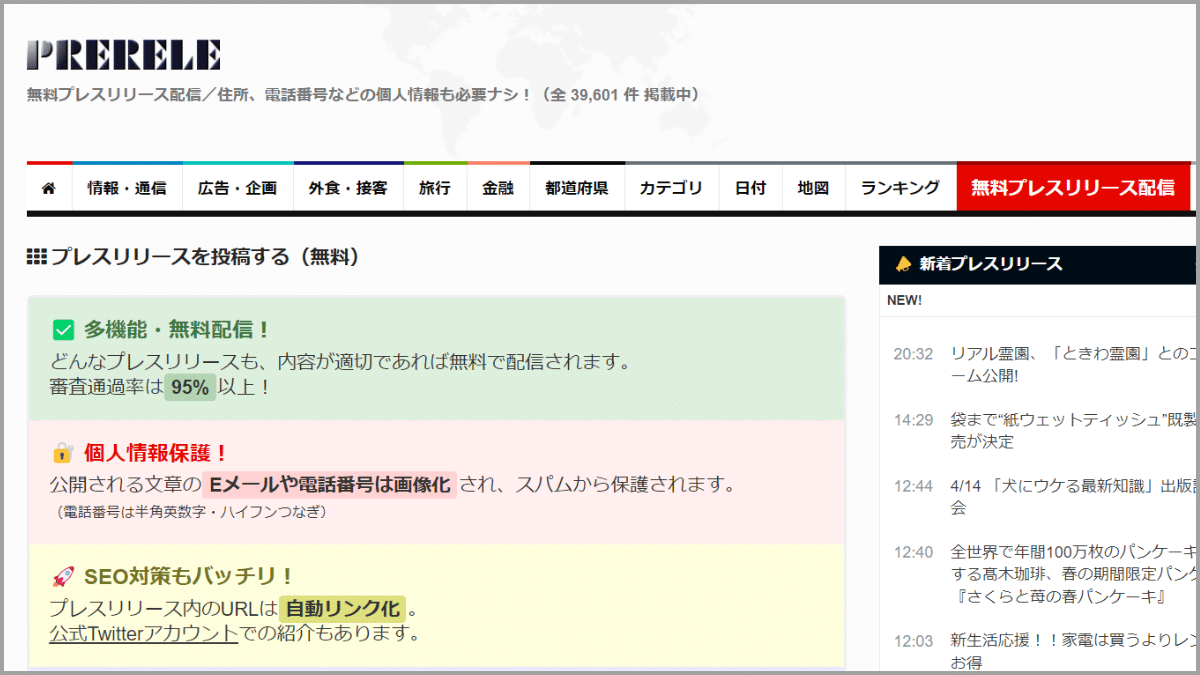Image resolution: width=1200 pixels, height=675 pixels.
Task: View the ランキング page
Action: 899,186
